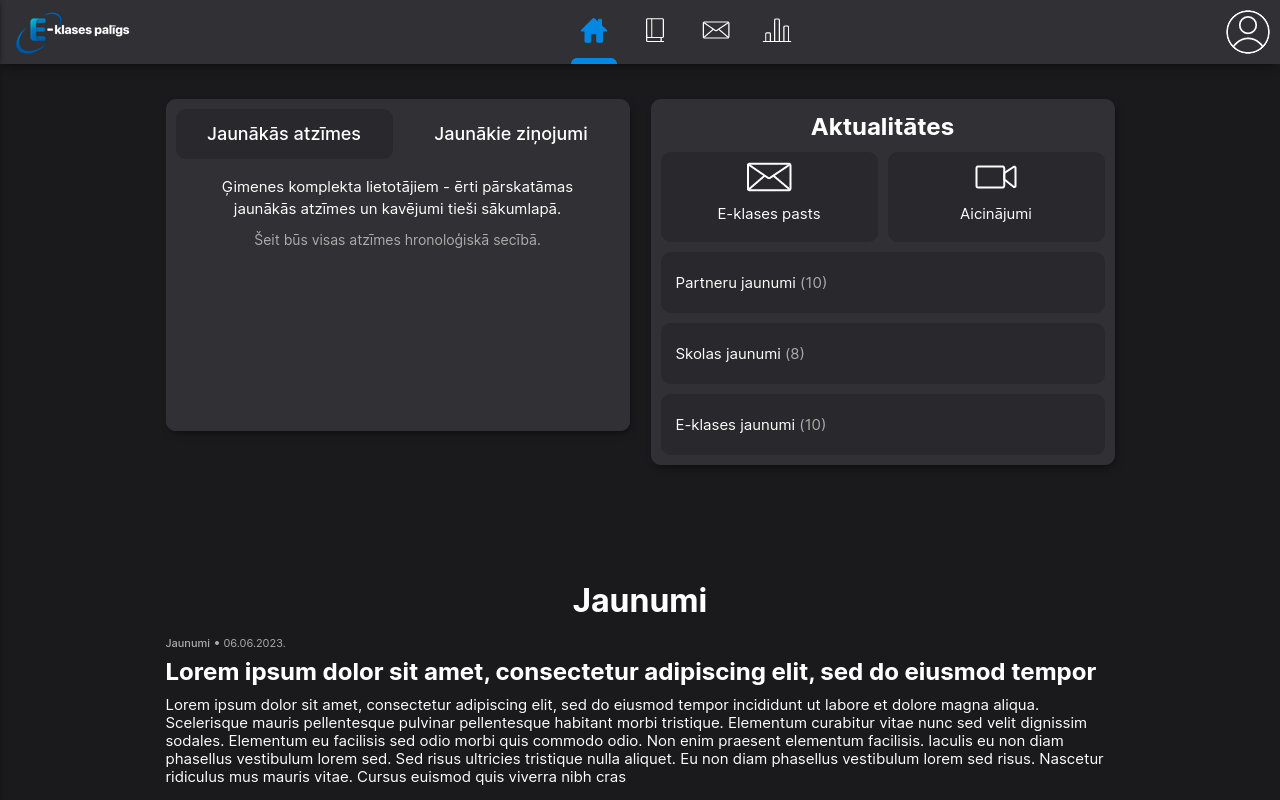Open the grades statistics bar chart icon
The width and height of the screenshot is (1280, 800).
[777, 30]
